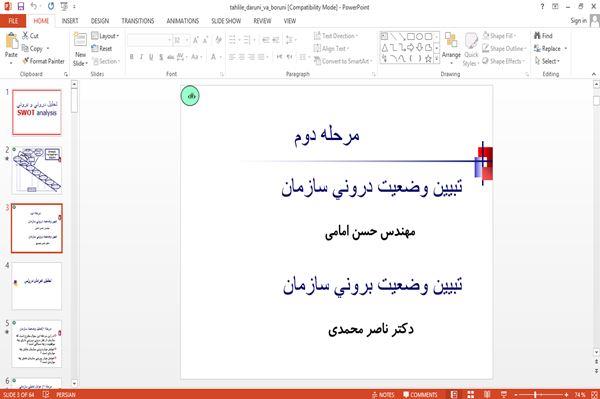This screenshot has height=399, width=600.
Task: Switch to the VIEW tab
Action: pos(290,21)
